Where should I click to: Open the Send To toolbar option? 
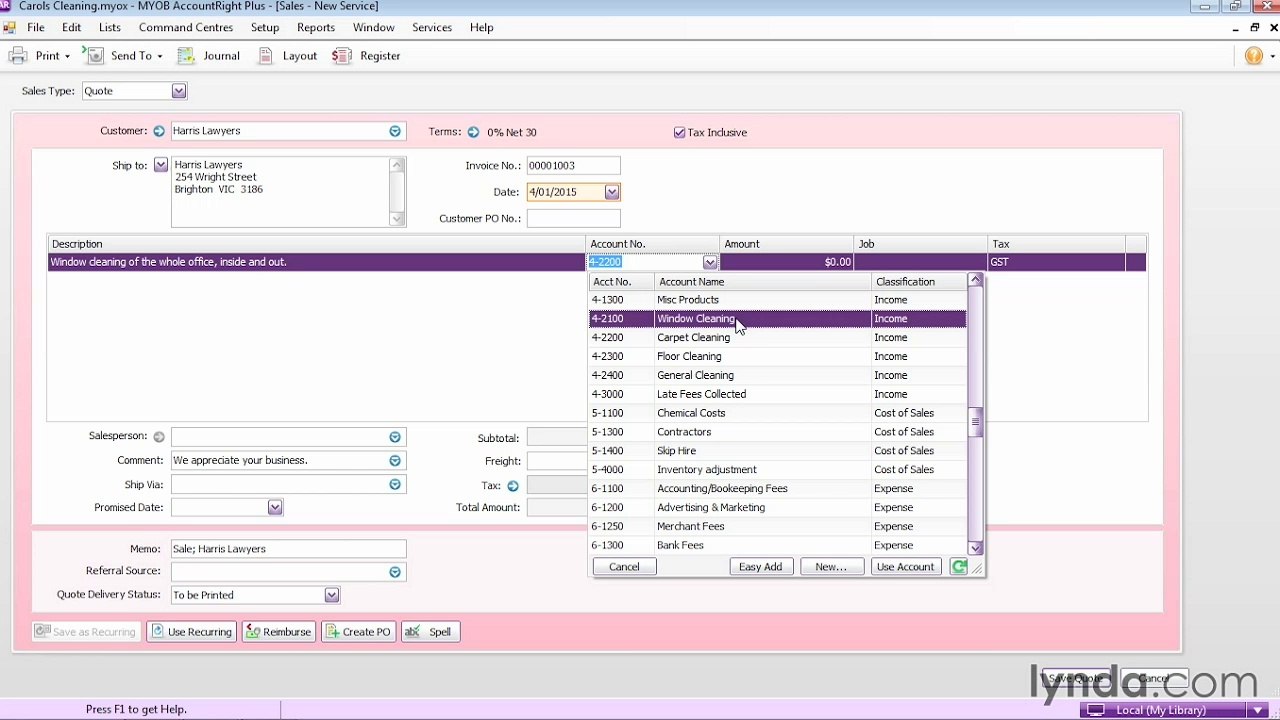[x=124, y=56]
